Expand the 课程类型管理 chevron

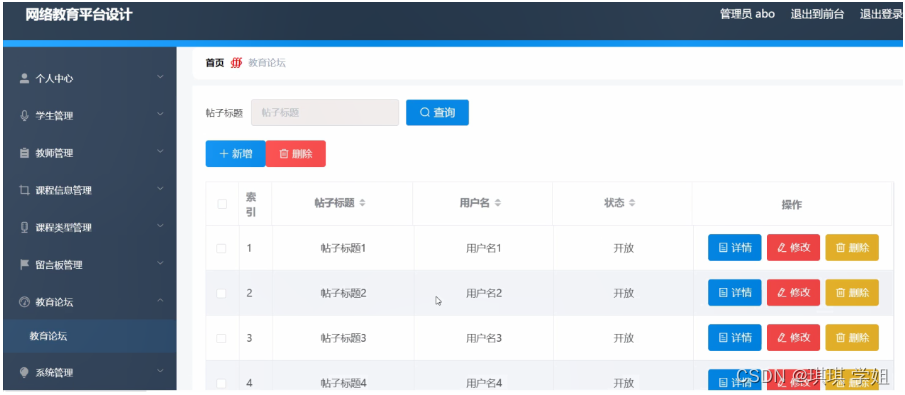[160, 226]
